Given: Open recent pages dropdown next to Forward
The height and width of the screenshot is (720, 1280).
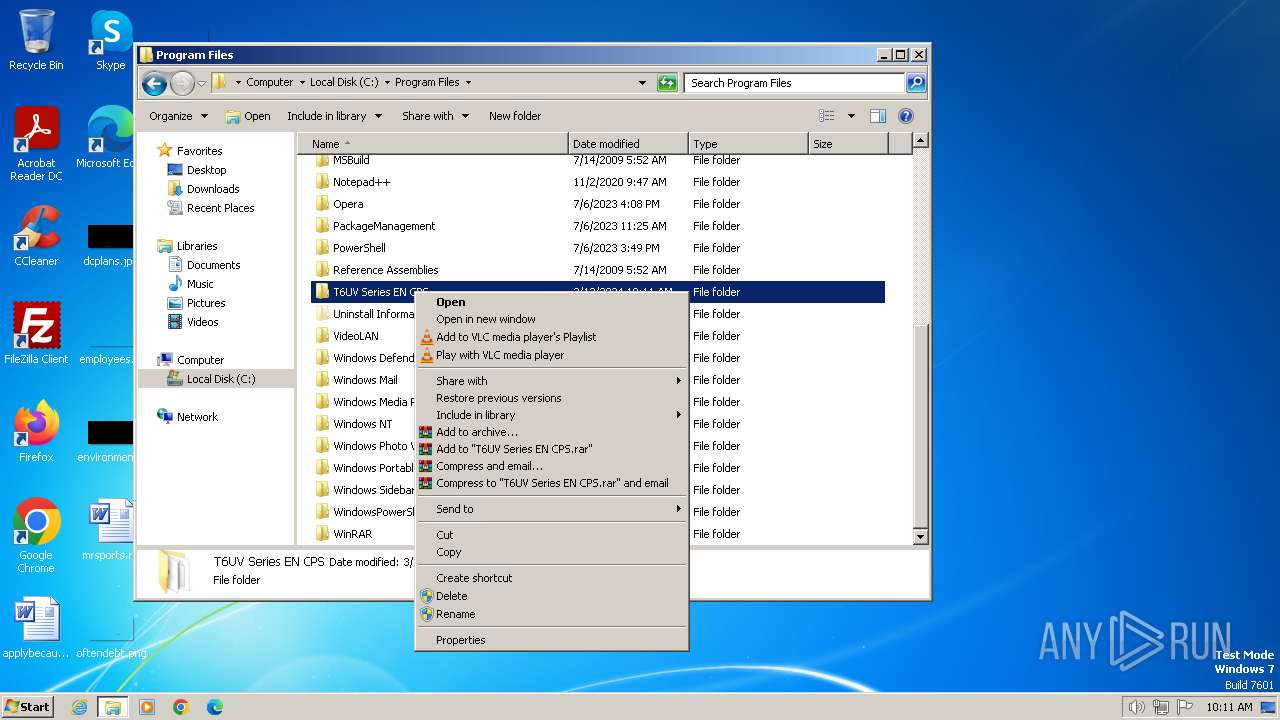Looking at the screenshot, I should (202, 83).
